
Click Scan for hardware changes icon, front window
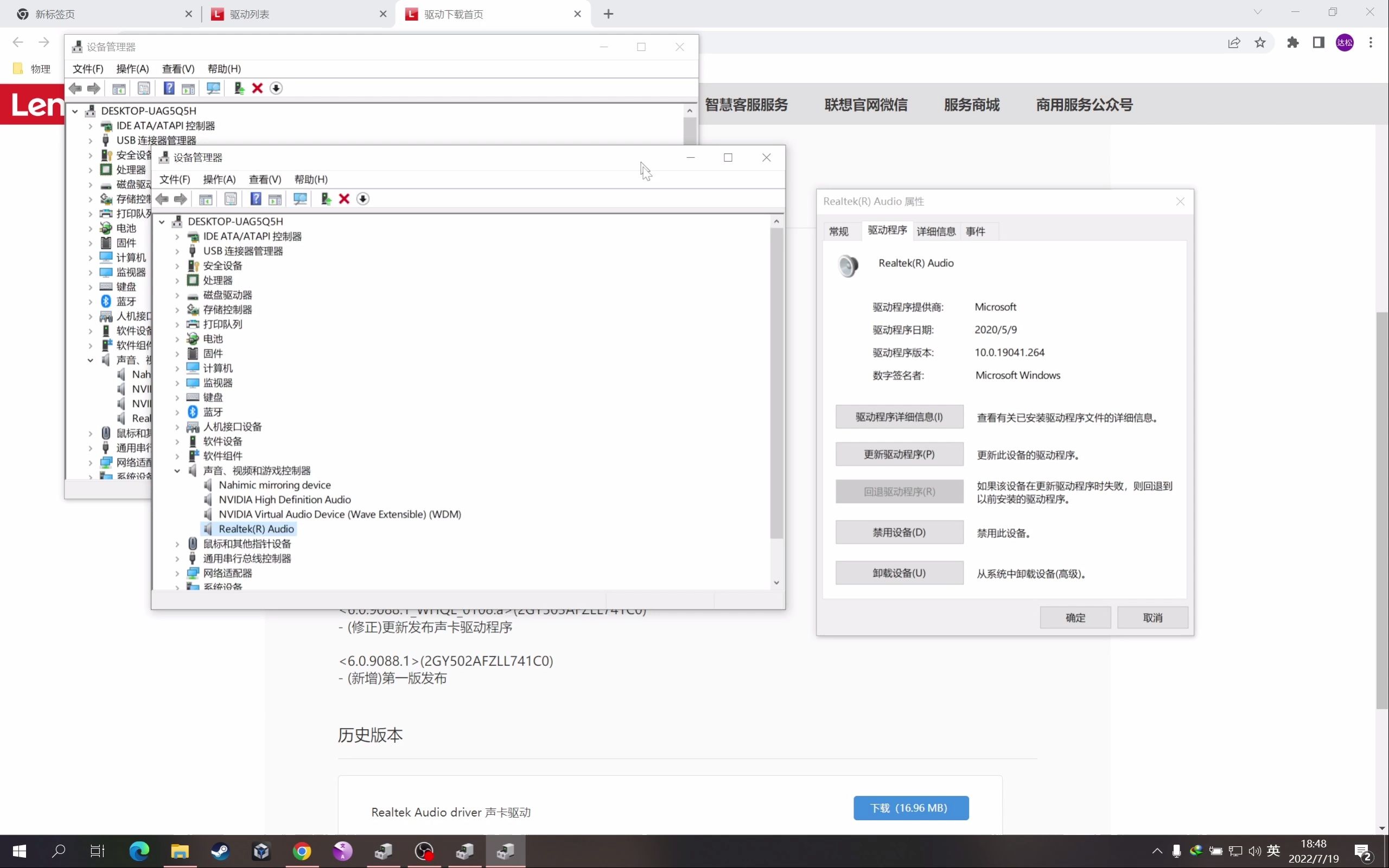pyautogui.click(x=300, y=199)
